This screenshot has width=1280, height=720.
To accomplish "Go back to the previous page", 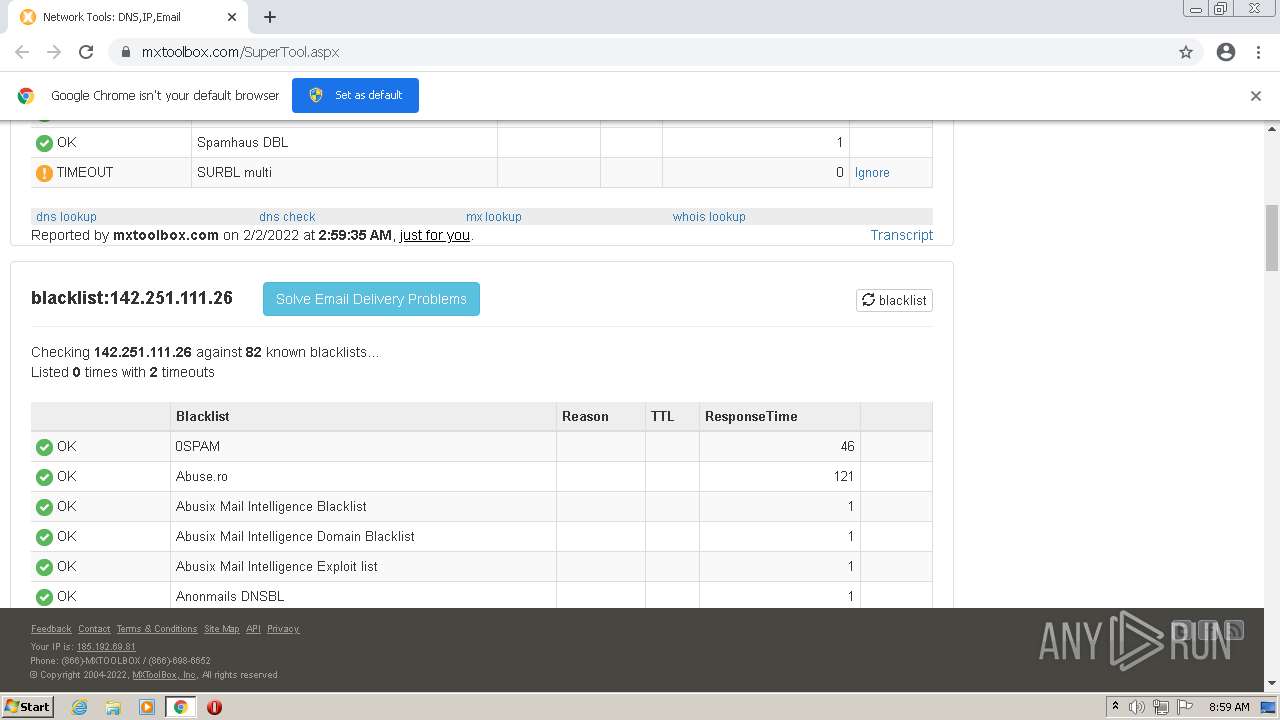I will pos(22,52).
